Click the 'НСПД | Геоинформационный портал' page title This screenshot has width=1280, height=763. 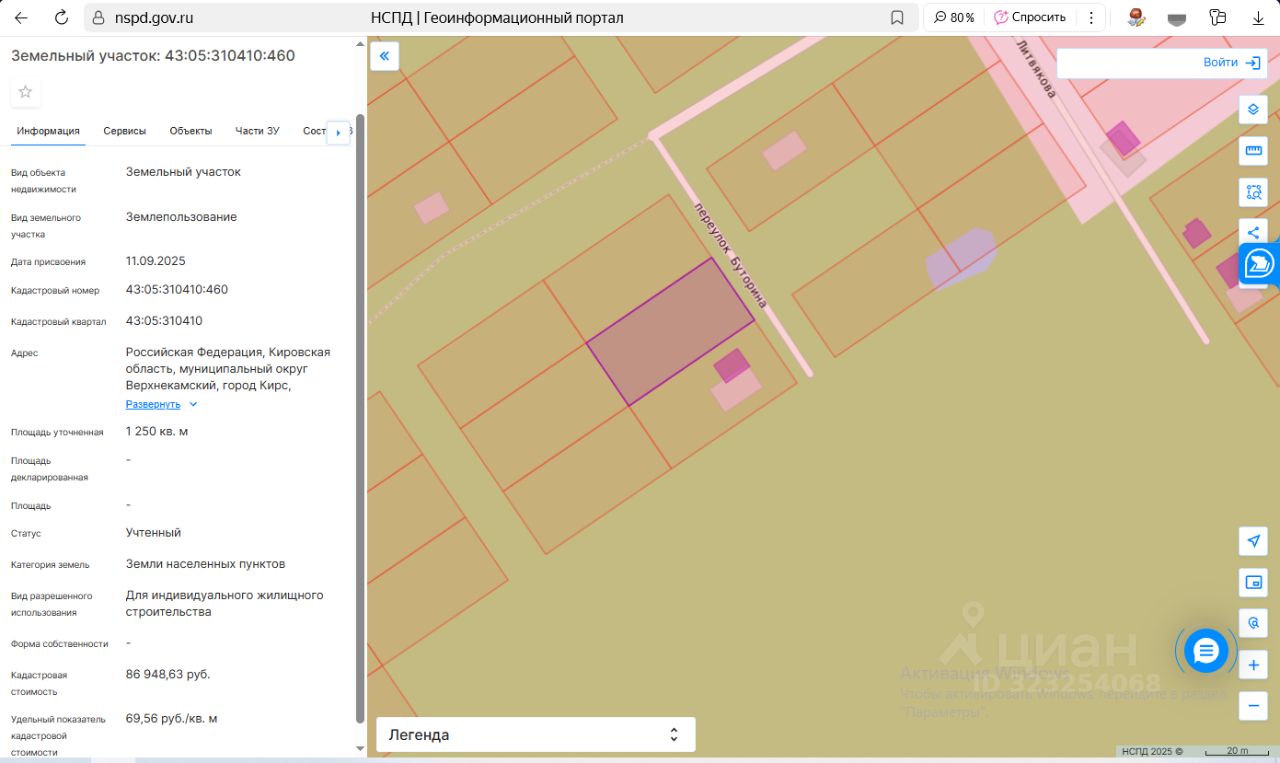[x=497, y=18]
